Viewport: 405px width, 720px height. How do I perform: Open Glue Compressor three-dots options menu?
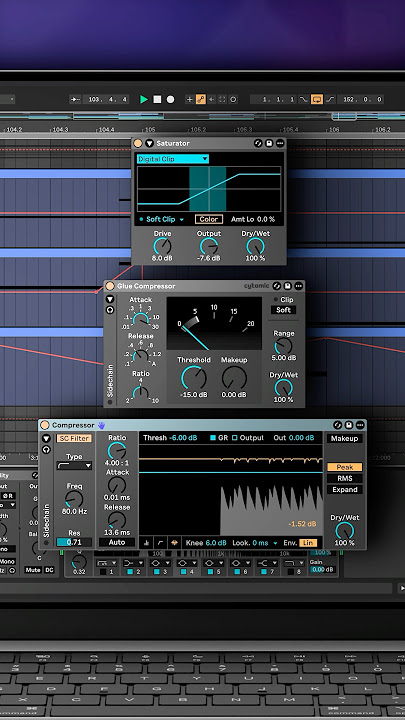tap(298, 286)
